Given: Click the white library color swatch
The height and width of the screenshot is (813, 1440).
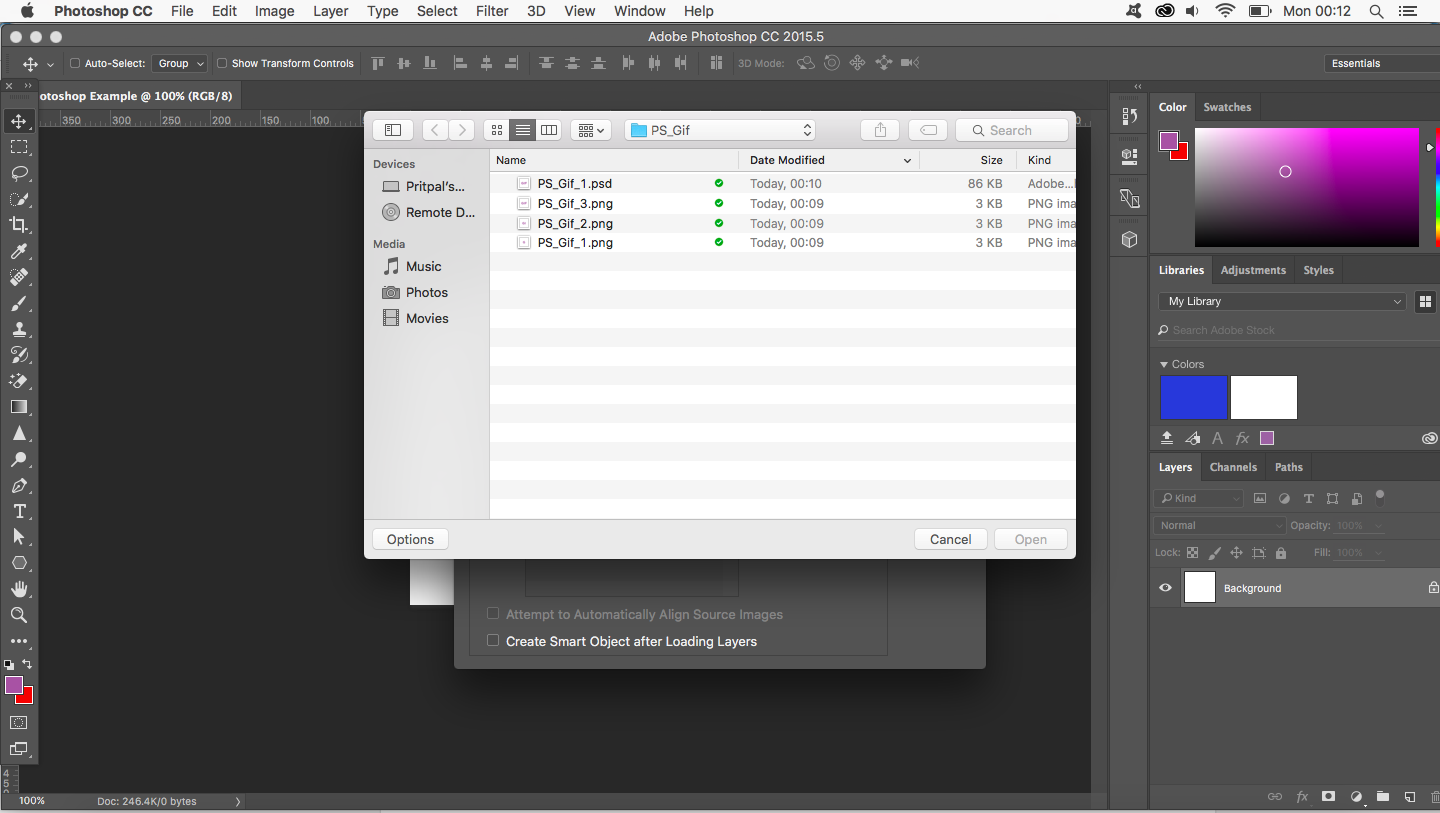Looking at the screenshot, I should coord(1264,398).
